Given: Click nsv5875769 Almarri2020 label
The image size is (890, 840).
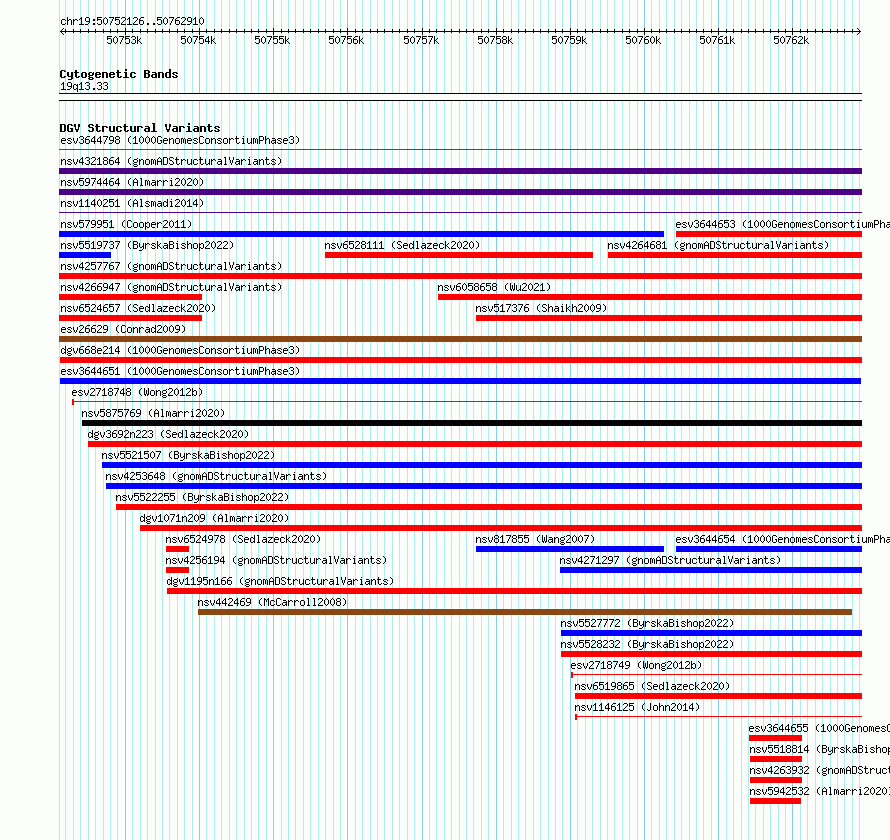Looking at the screenshot, I should pos(153,413).
